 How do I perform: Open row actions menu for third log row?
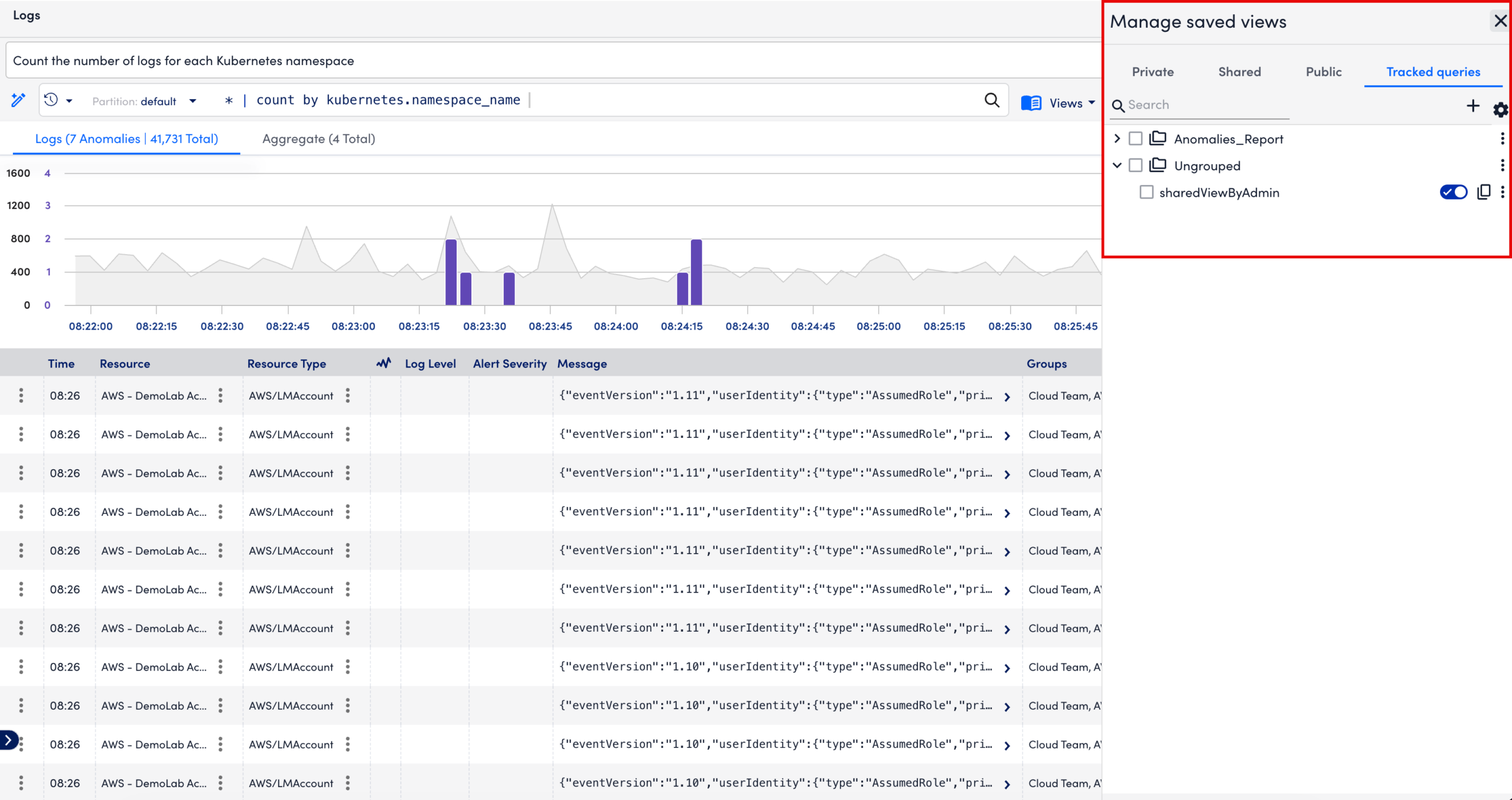tap(21, 473)
